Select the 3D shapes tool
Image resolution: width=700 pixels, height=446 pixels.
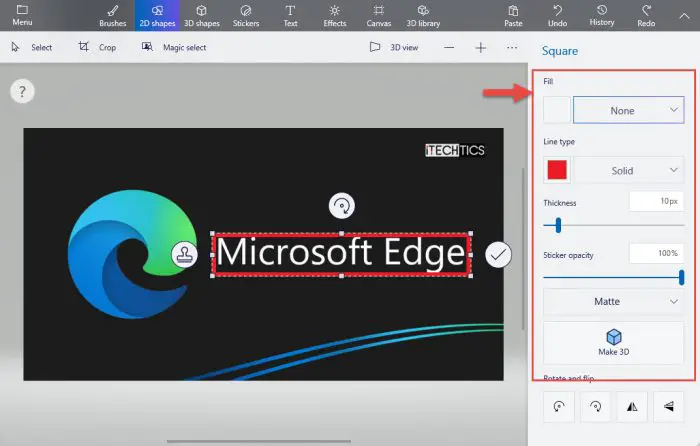(x=201, y=14)
